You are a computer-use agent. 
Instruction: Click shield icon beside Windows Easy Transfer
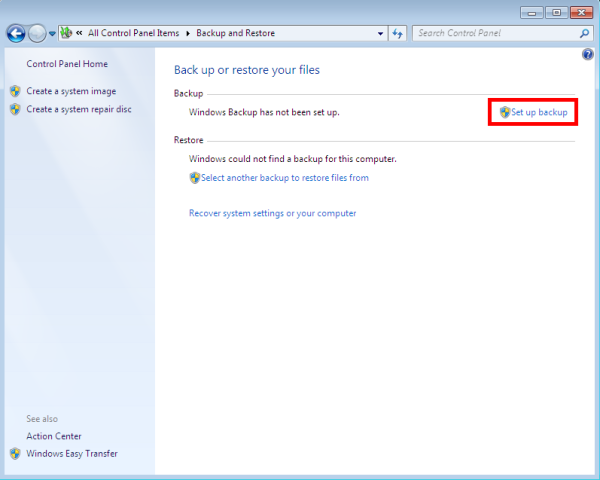click(x=15, y=454)
